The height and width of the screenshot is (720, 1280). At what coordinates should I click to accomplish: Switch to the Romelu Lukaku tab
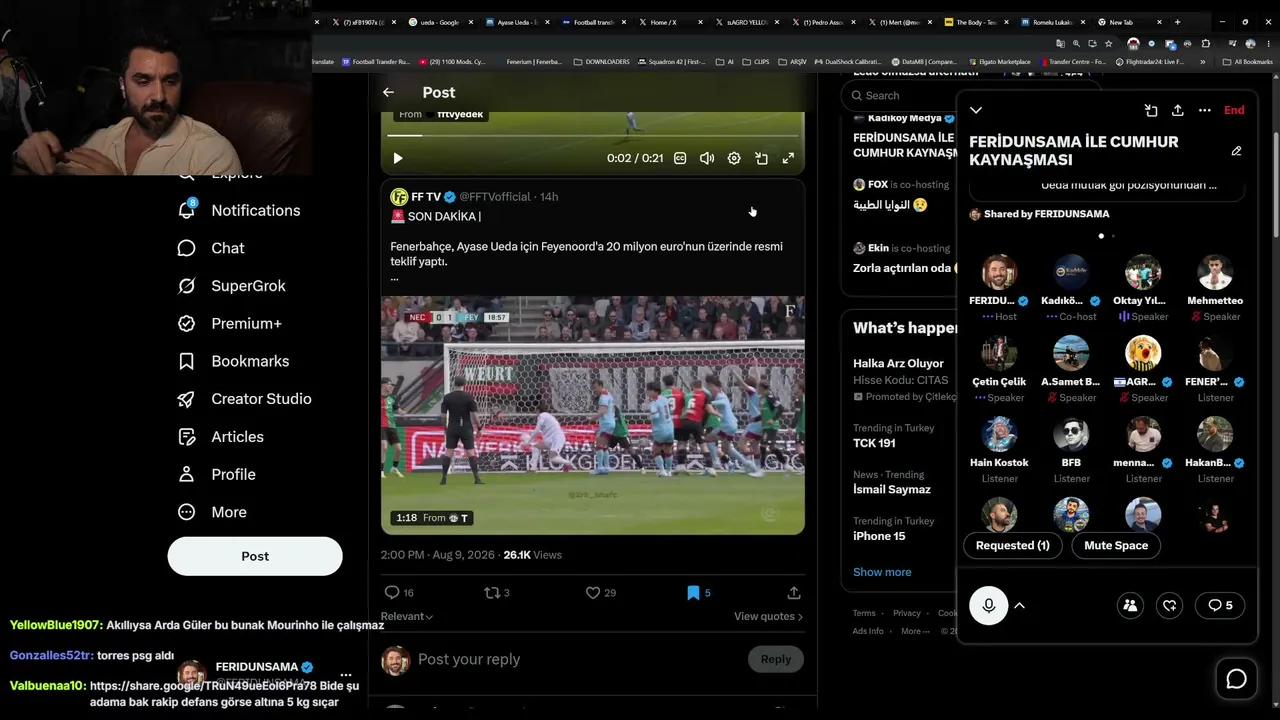tap(1052, 22)
